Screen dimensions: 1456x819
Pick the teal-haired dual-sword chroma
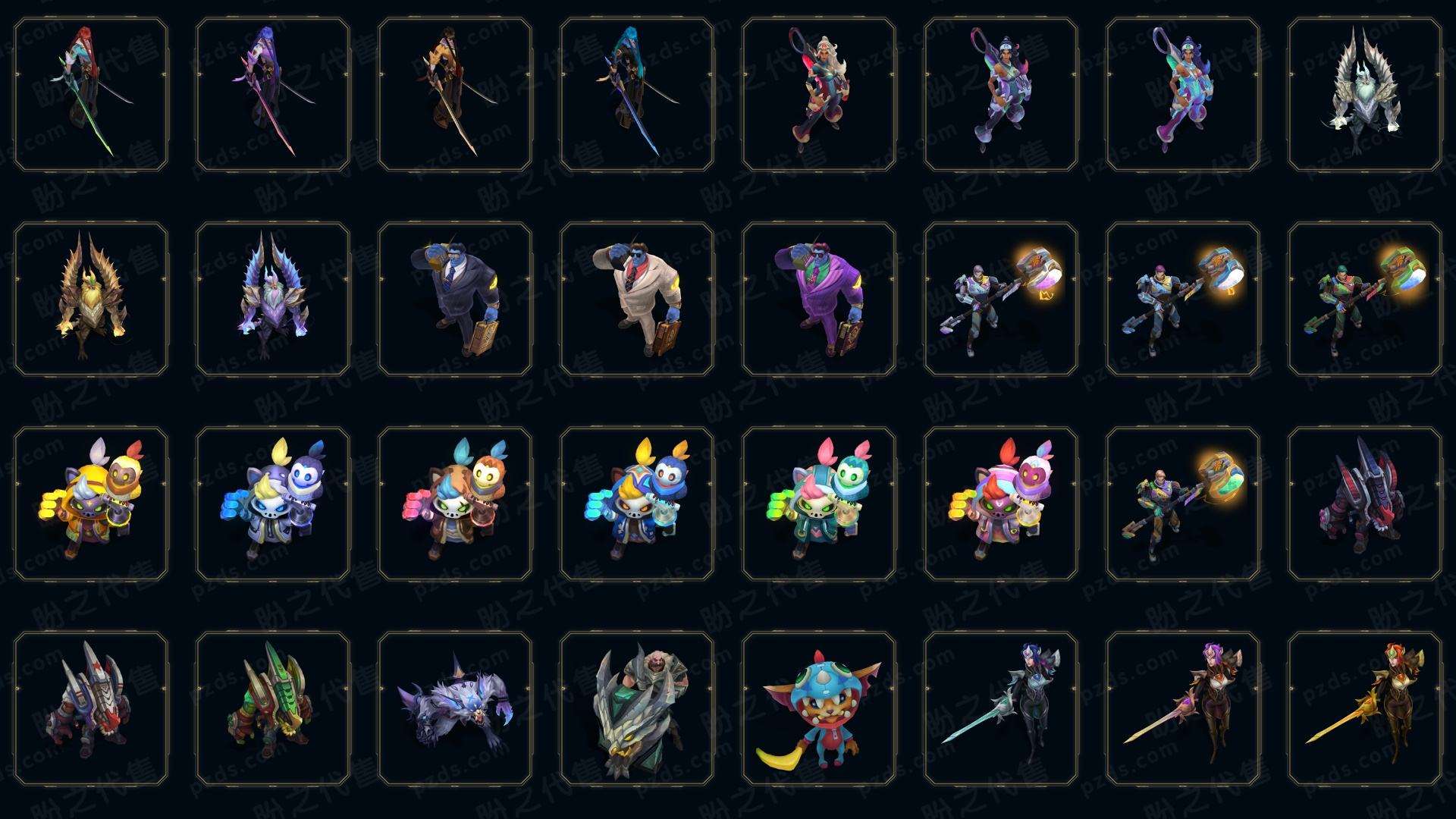(x=637, y=95)
